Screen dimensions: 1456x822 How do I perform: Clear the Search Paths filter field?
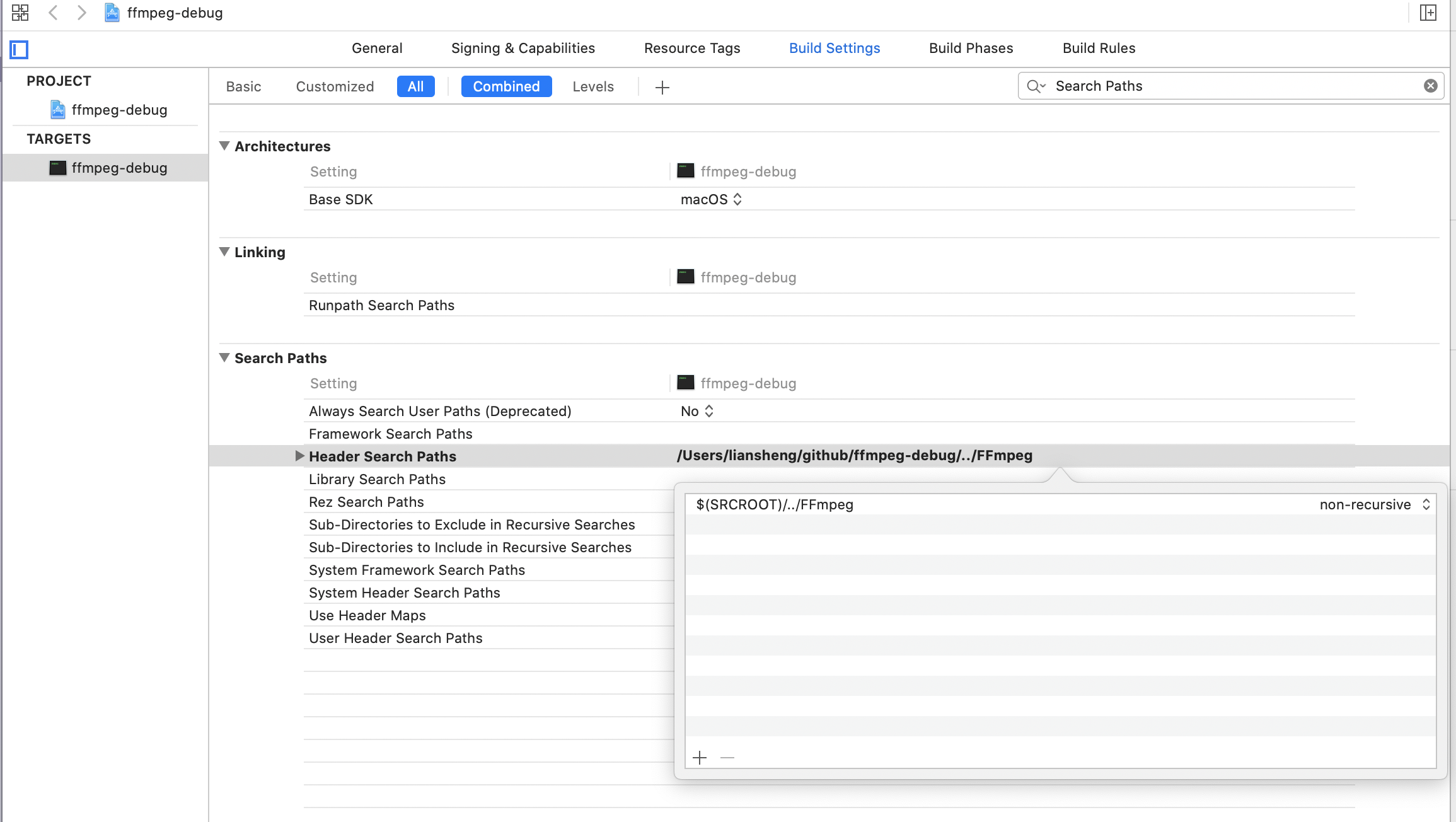click(x=1430, y=86)
